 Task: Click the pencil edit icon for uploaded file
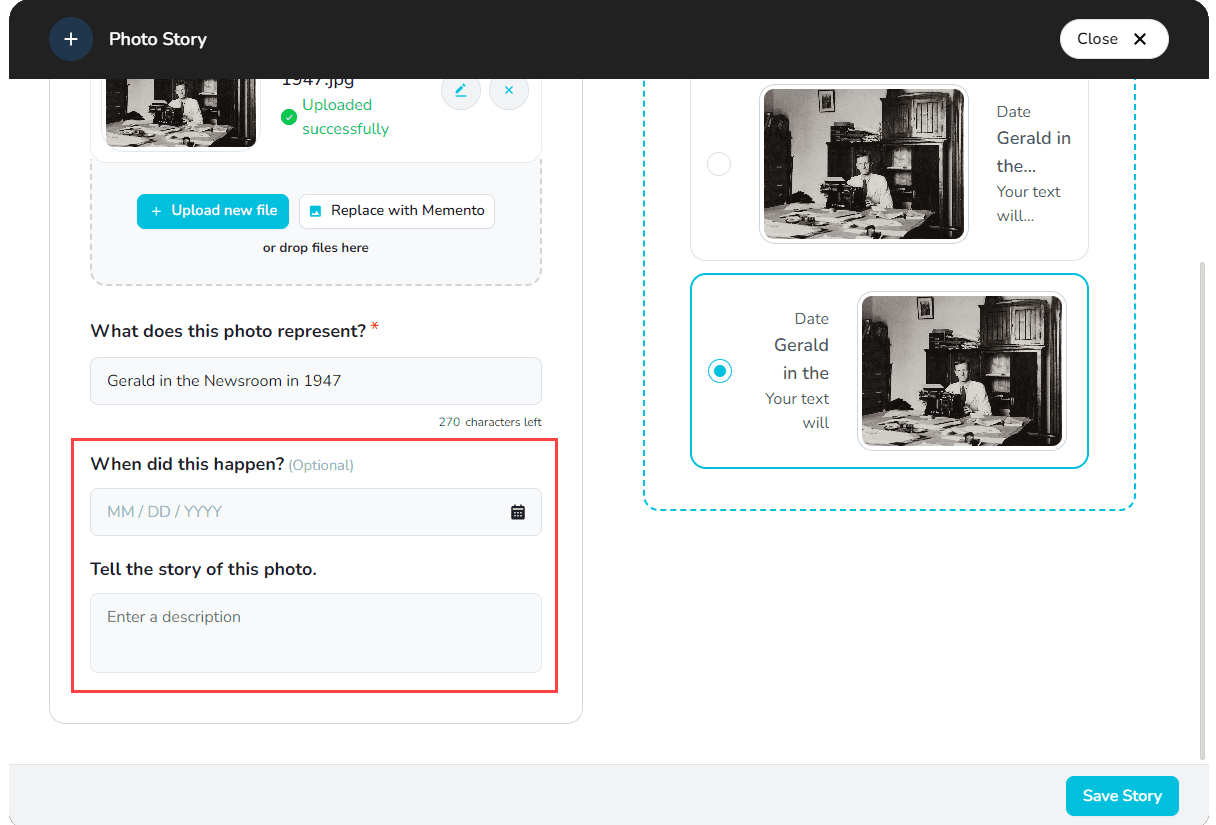pyautogui.click(x=460, y=90)
